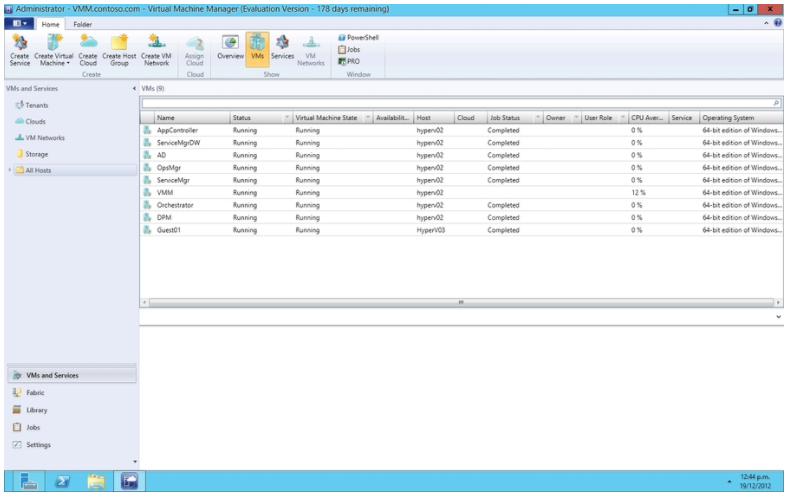Open the Library workspace
Viewport: 786px width, 497px height.
[72, 410]
